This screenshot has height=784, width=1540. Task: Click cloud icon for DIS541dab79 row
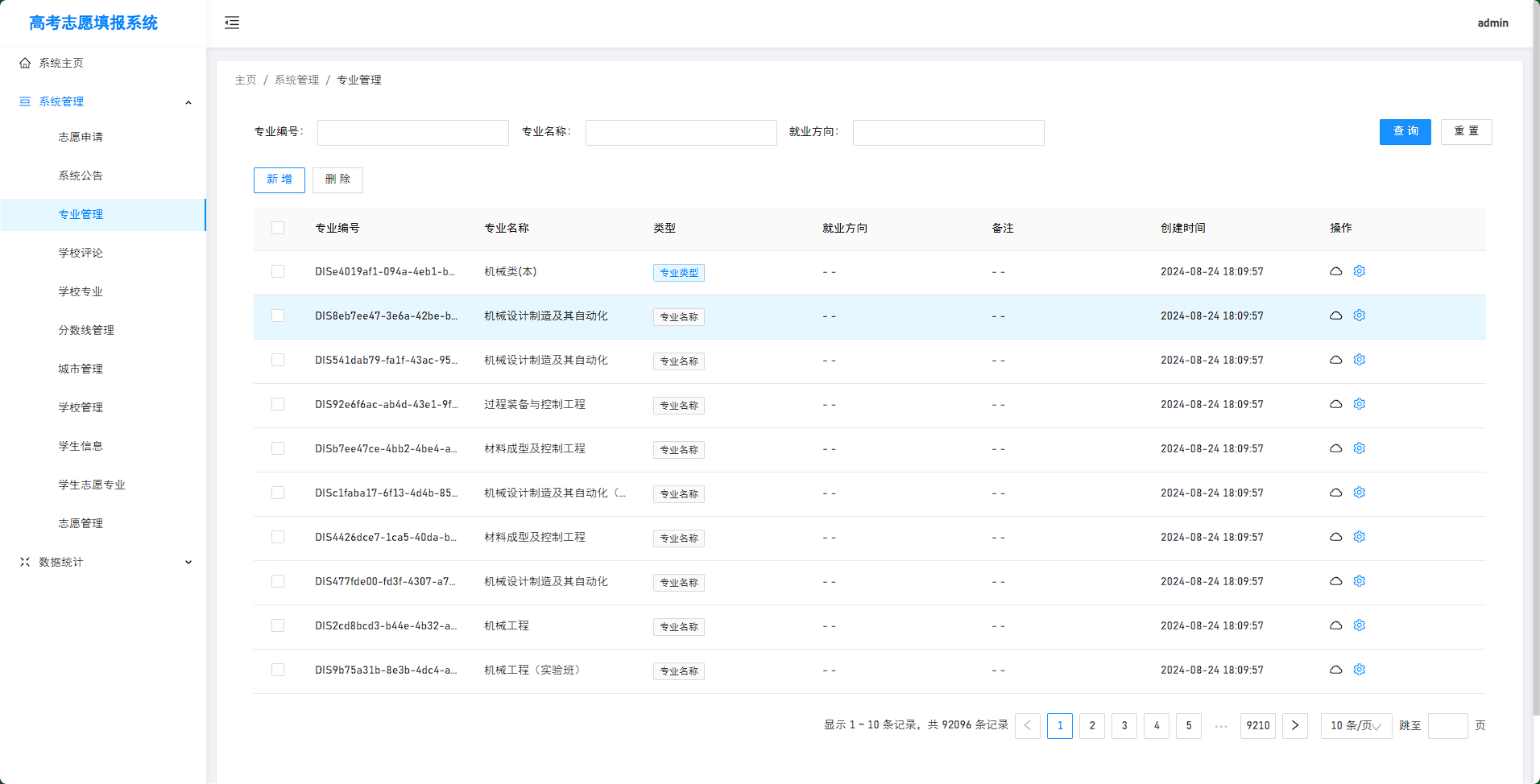(x=1335, y=360)
